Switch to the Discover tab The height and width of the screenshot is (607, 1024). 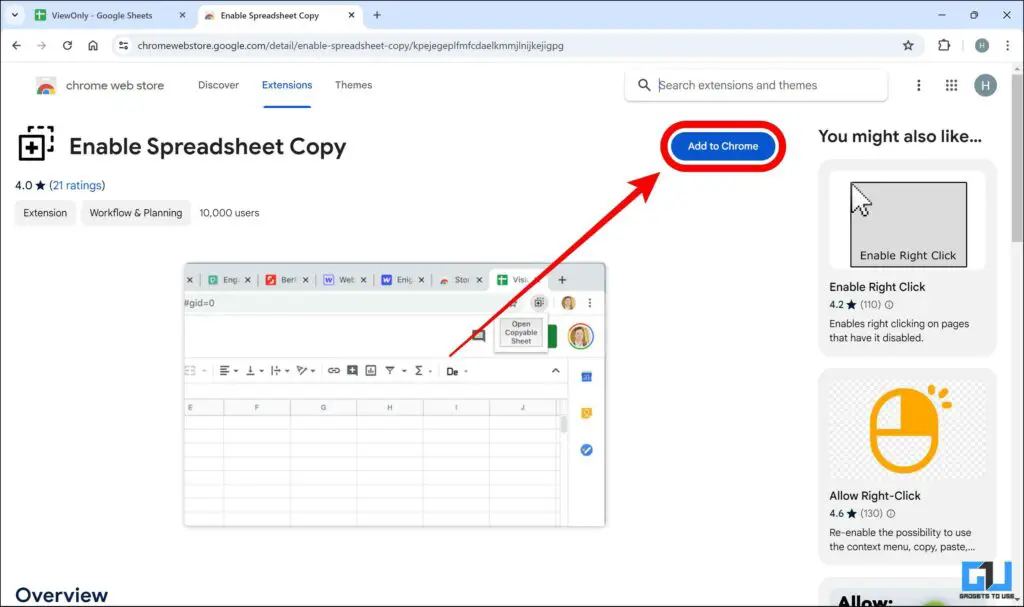(218, 85)
